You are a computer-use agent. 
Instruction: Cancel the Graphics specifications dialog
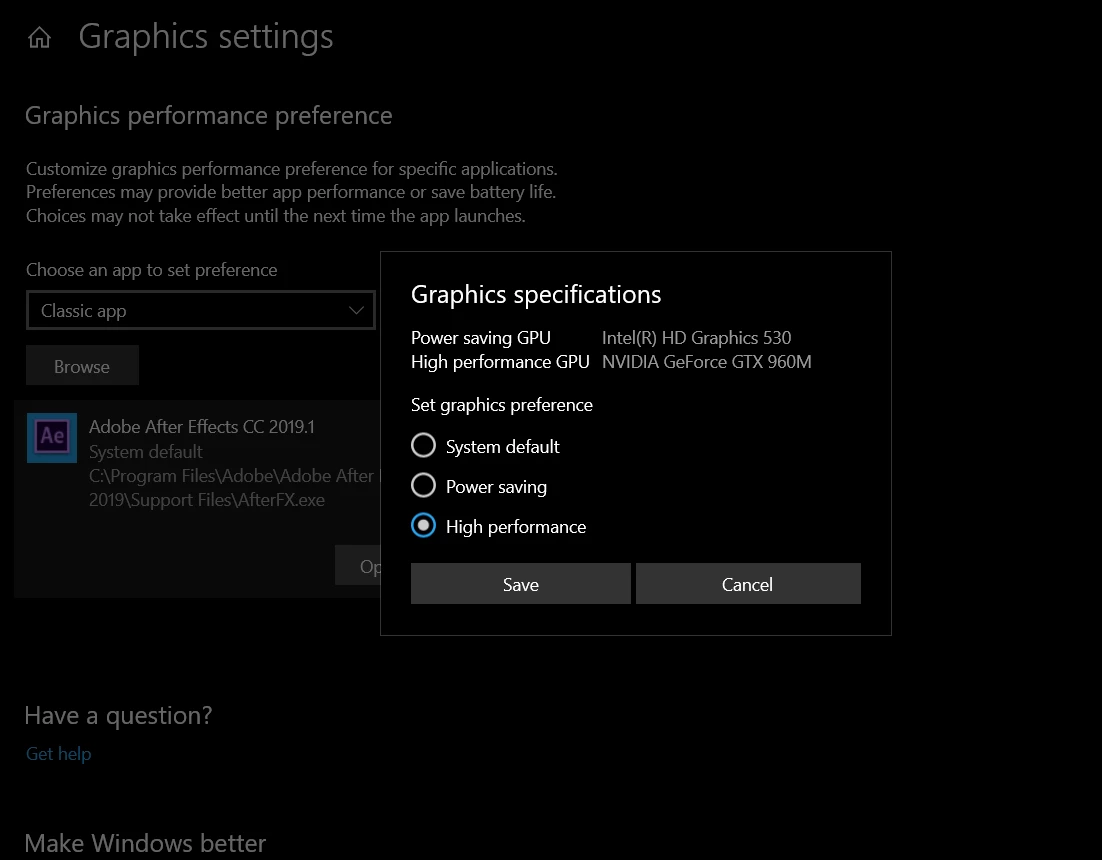point(748,583)
